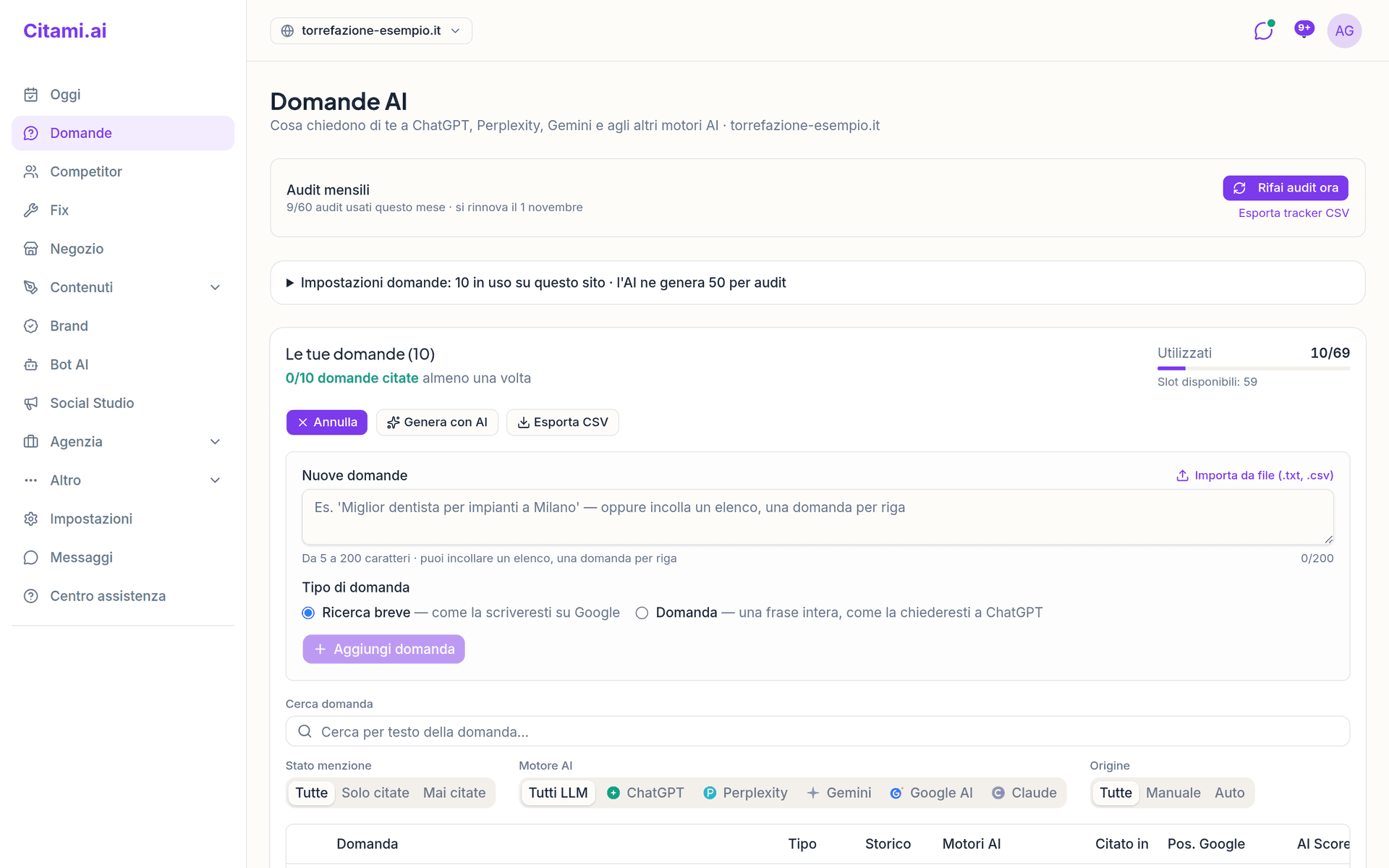Click the Brand badge icon
Viewport: 1389px width, 868px height.
[30, 326]
